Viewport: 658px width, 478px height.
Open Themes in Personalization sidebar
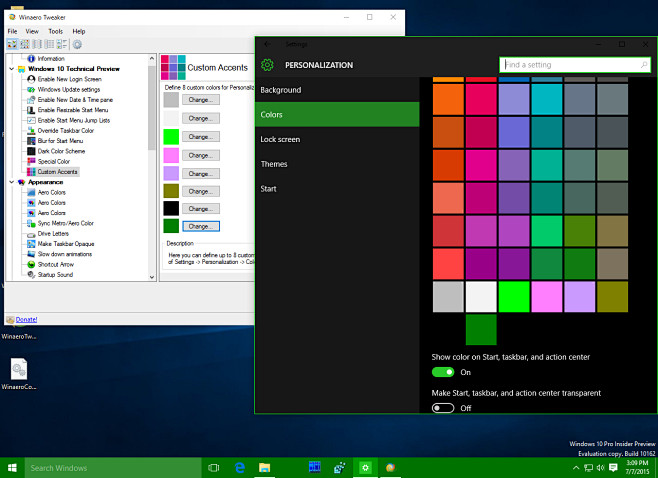tap(337, 164)
